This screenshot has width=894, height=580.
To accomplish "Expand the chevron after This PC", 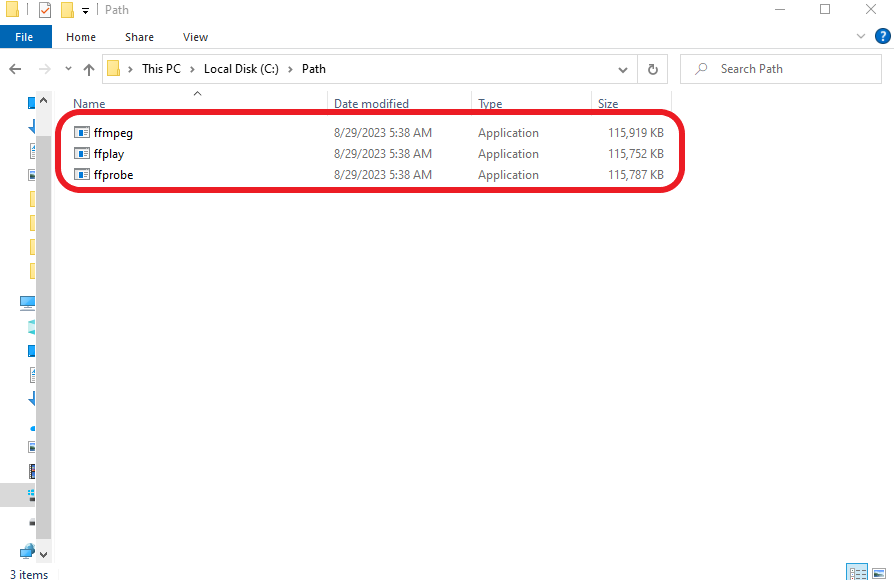I will click(192, 69).
